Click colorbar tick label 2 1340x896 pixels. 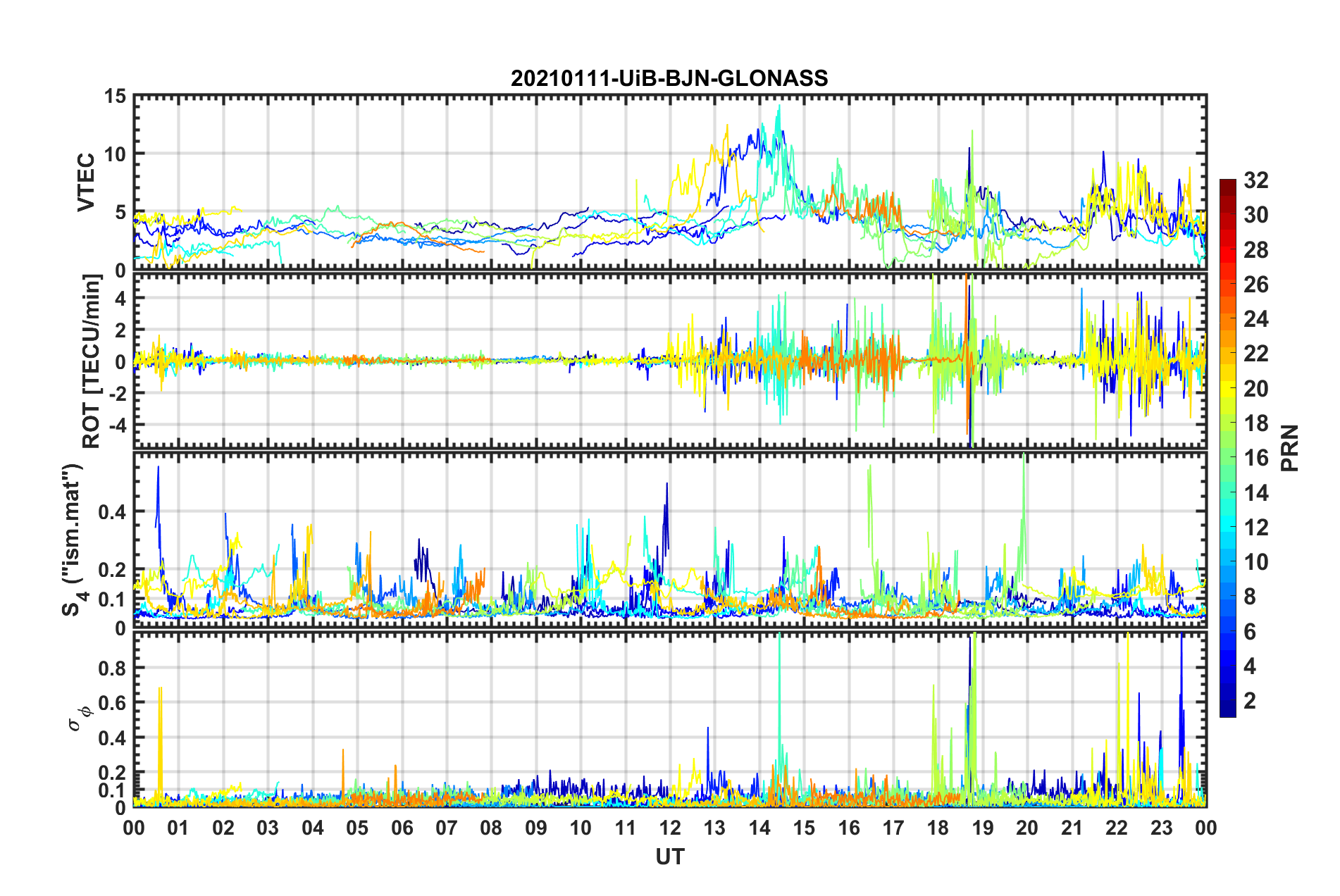click(x=1250, y=701)
